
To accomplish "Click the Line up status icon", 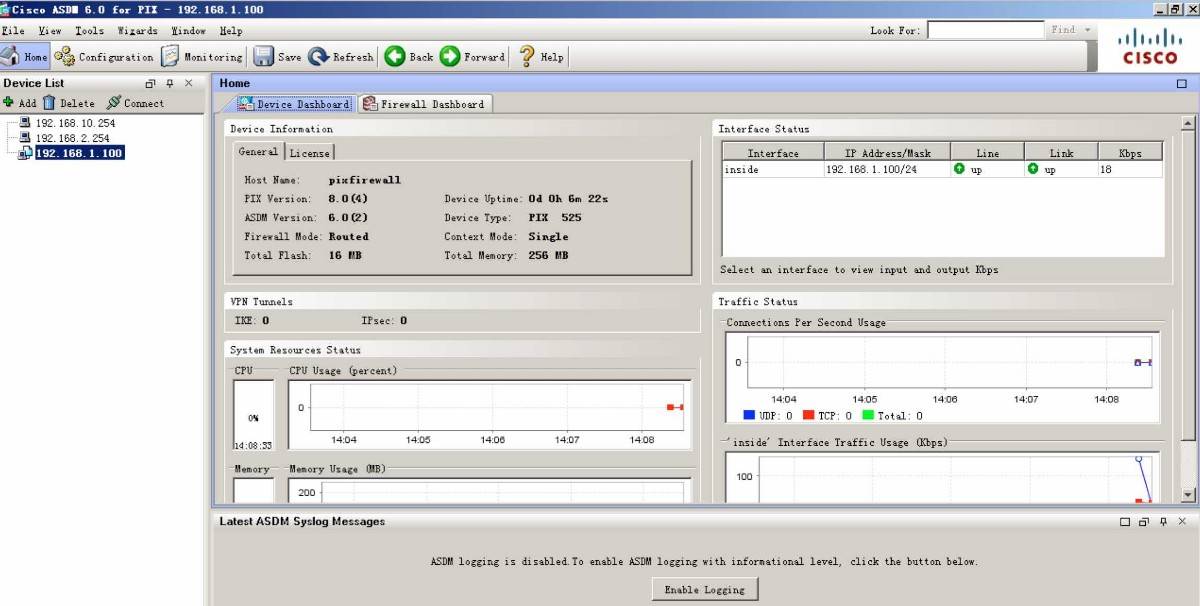I will pyautogui.click(x=959, y=169).
